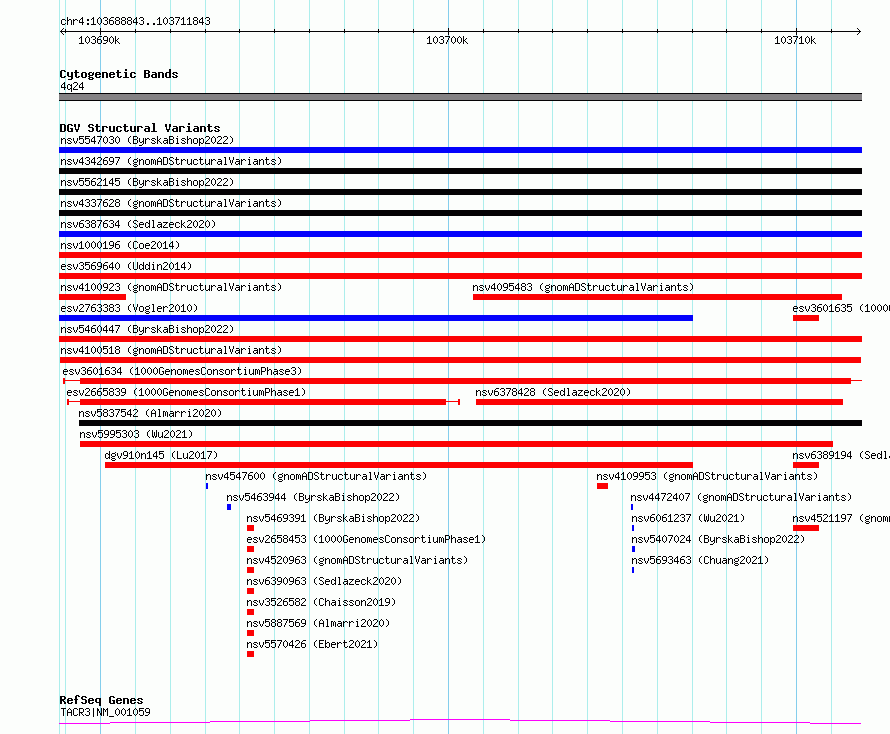Click nsv6390963 (Sedlazeck2020) label

point(324,581)
